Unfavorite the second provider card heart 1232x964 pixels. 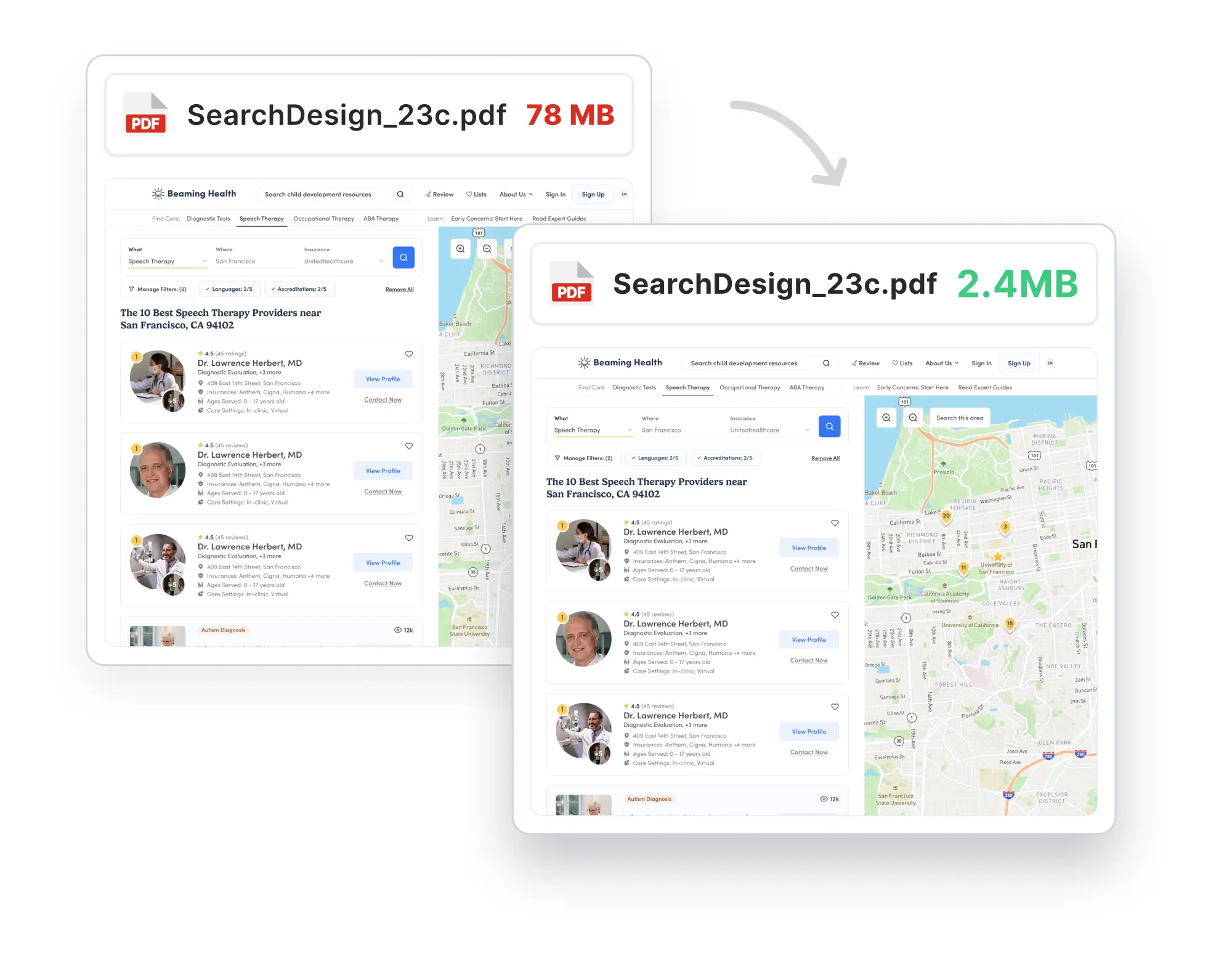[835, 615]
